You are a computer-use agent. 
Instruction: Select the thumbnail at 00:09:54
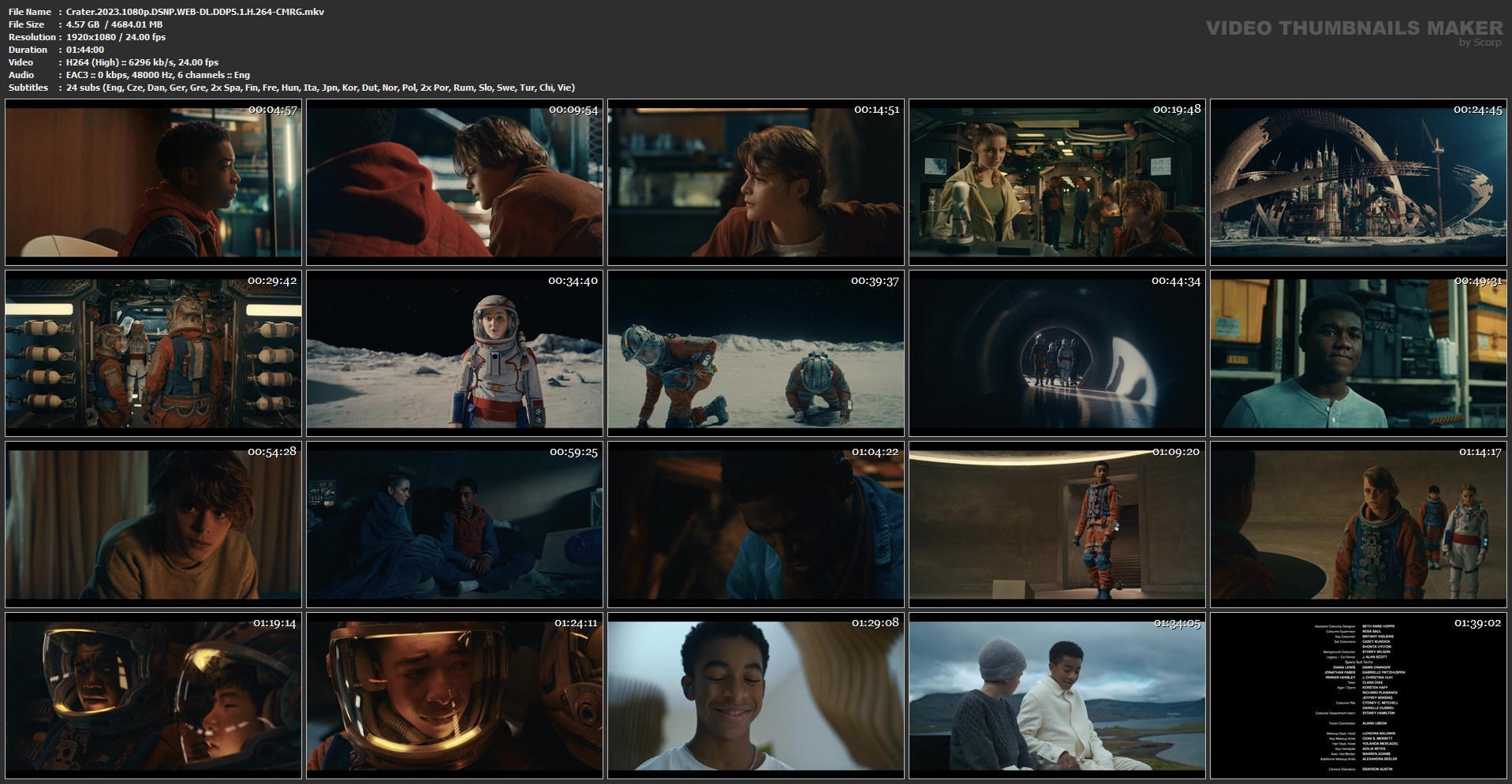coord(454,182)
